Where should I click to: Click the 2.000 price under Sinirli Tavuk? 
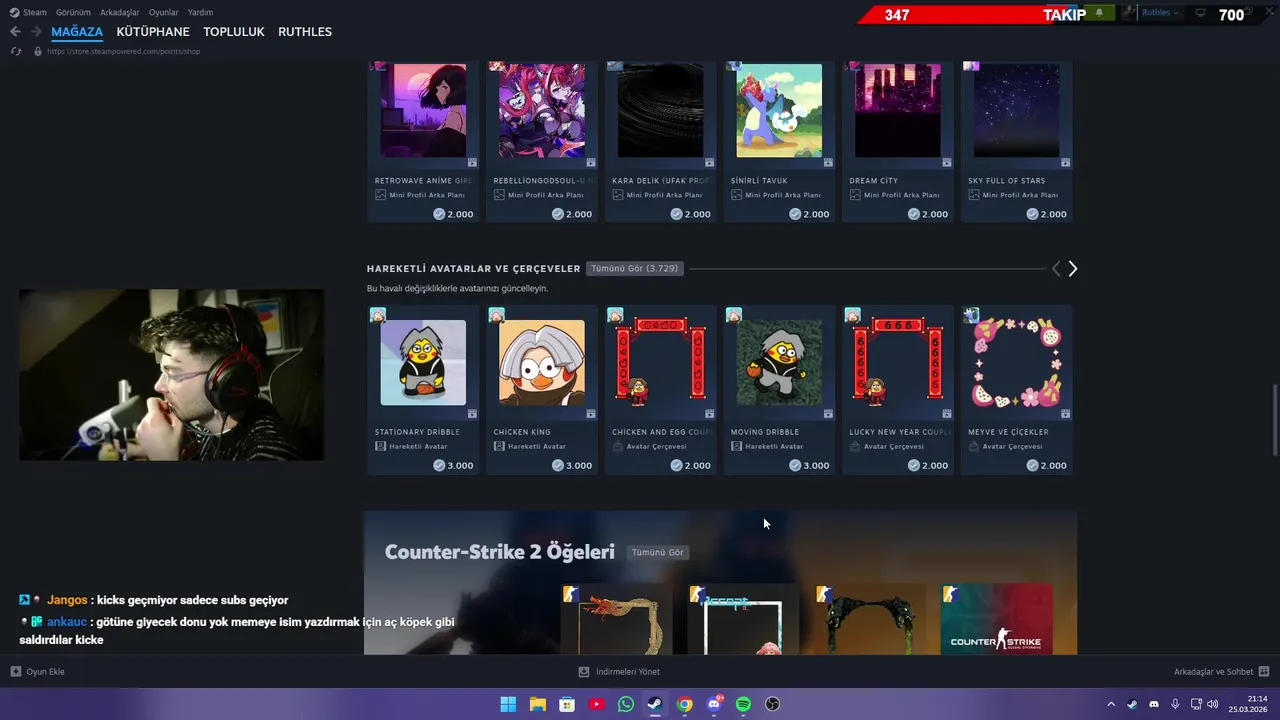click(809, 214)
